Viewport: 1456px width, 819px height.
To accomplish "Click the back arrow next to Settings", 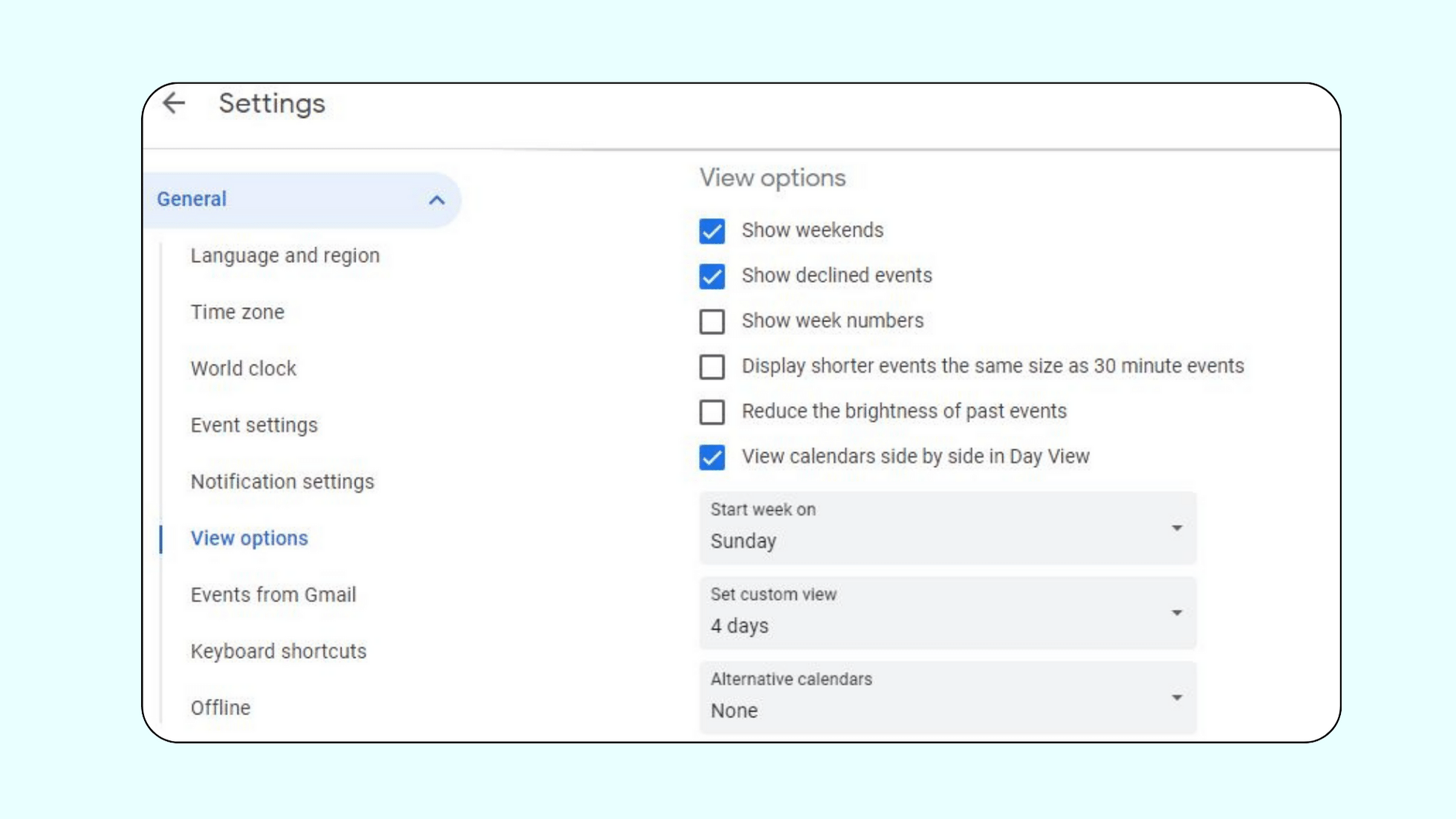I will [x=174, y=103].
